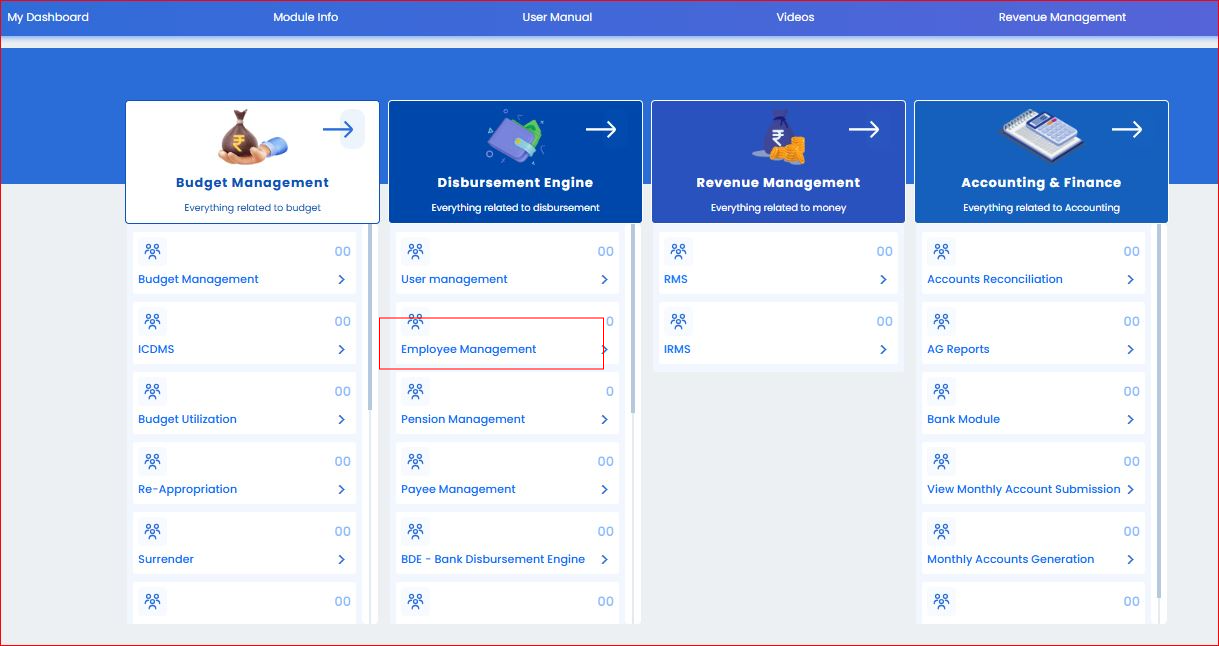The image size is (1219, 646).
Task: Click the money bag icon in Budget Management card
Action: [x=252, y=136]
